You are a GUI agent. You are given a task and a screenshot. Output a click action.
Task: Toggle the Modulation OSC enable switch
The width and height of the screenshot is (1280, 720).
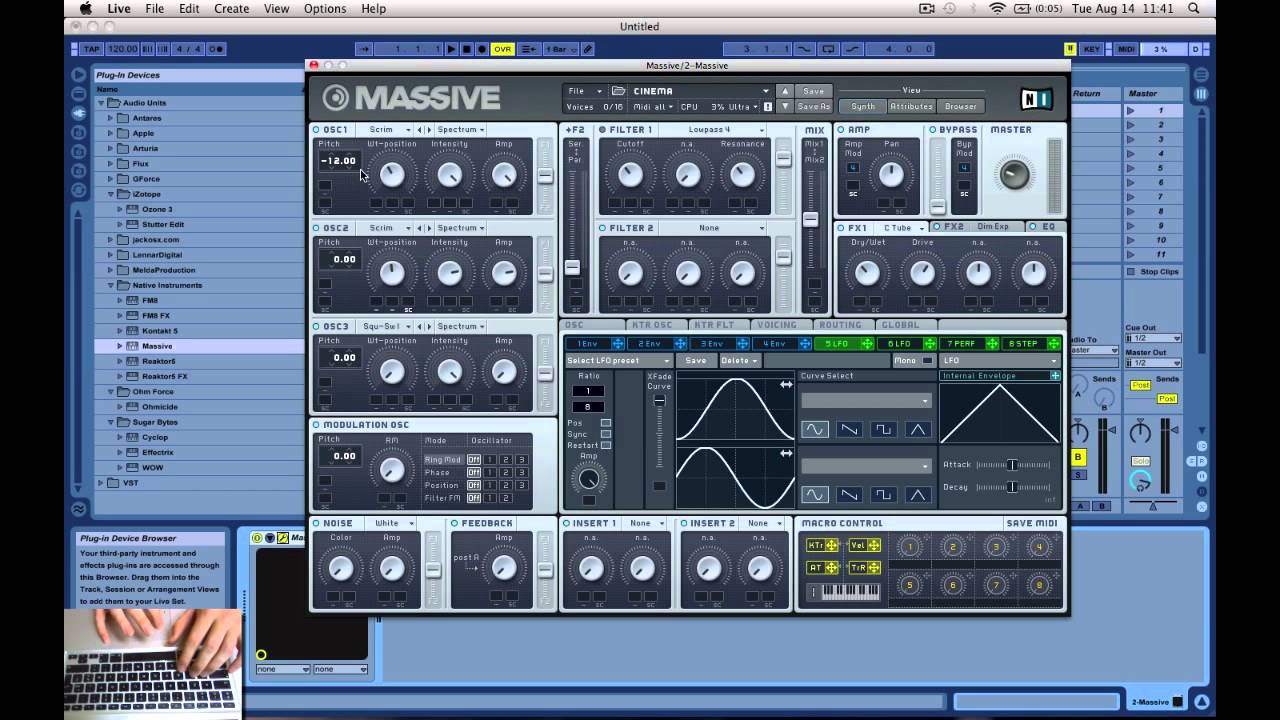[x=316, y=425]
